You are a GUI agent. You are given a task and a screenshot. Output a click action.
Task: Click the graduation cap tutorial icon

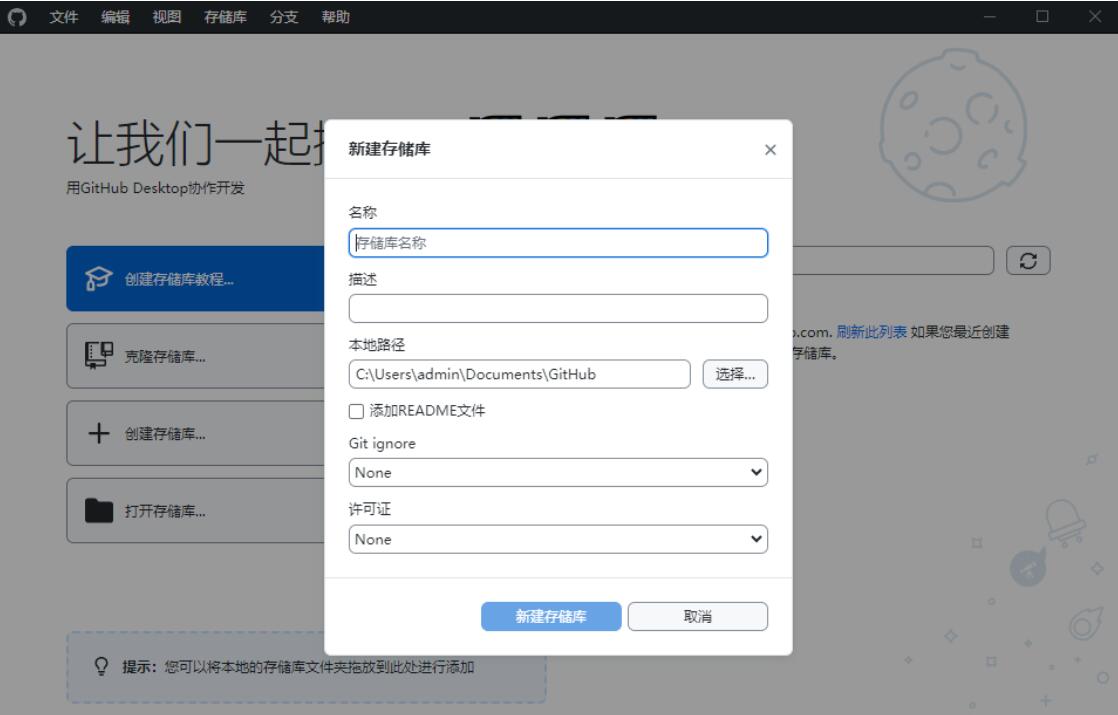pos(100,280)
